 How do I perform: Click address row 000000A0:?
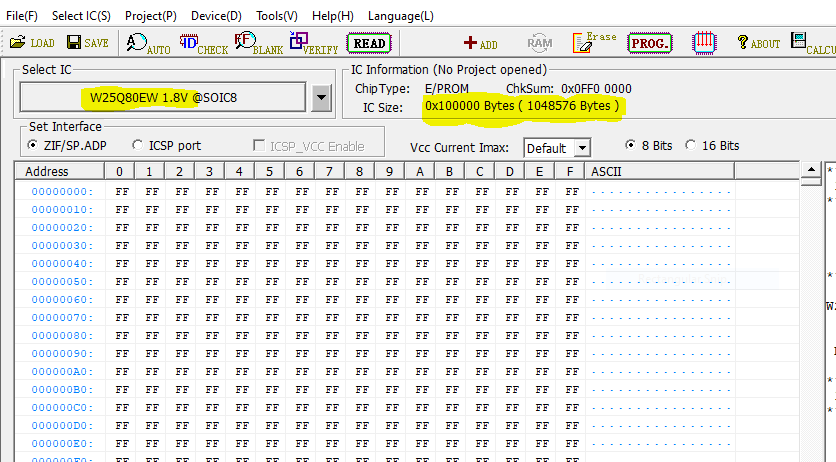pyautogui.click(x=62, y=372)
